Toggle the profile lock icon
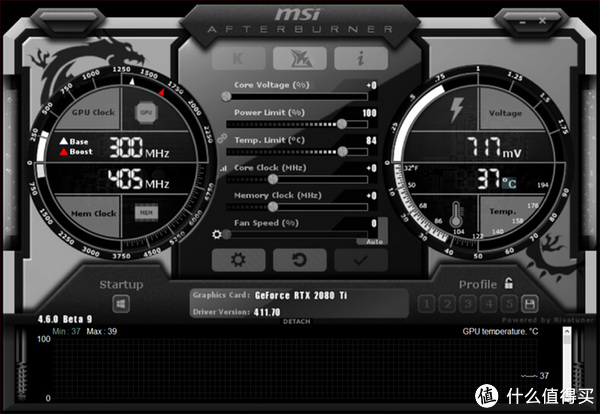 [x=510, y=284]
